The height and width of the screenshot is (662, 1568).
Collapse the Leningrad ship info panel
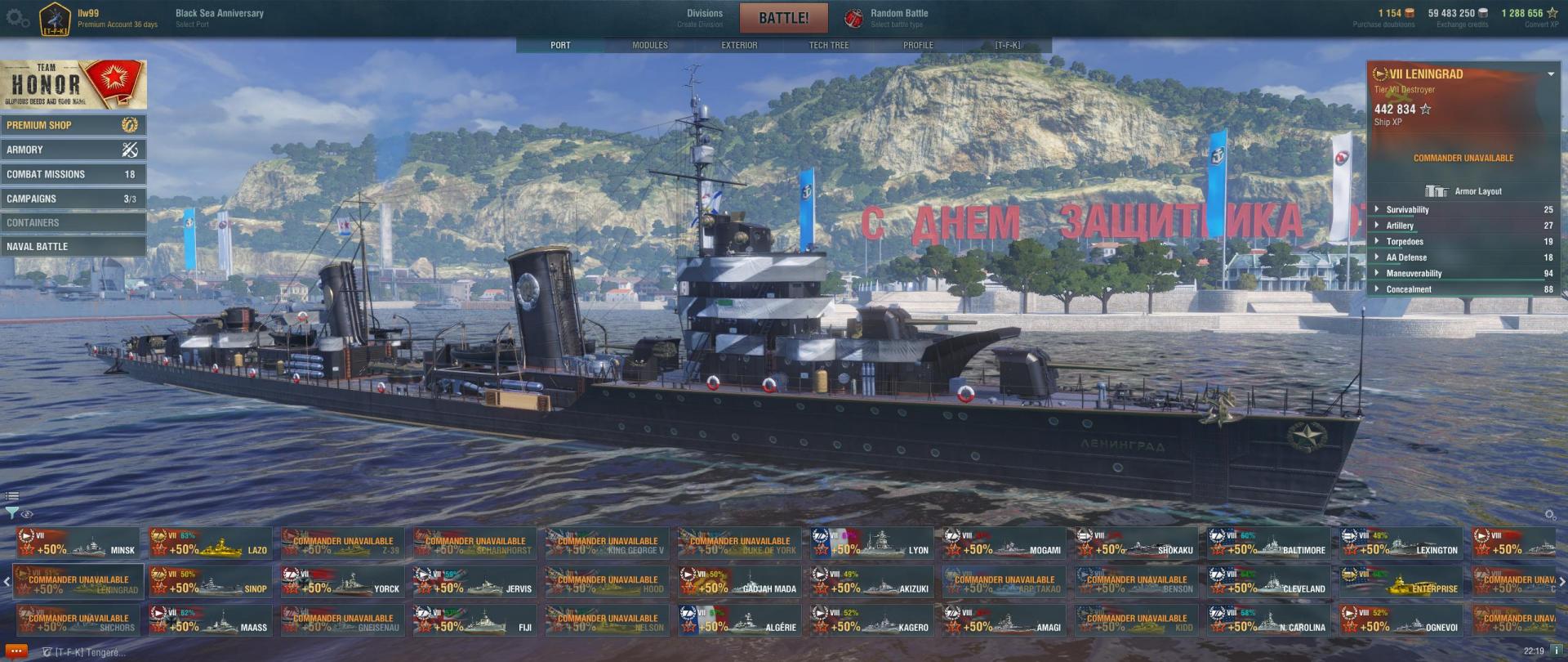(1551, 74)
